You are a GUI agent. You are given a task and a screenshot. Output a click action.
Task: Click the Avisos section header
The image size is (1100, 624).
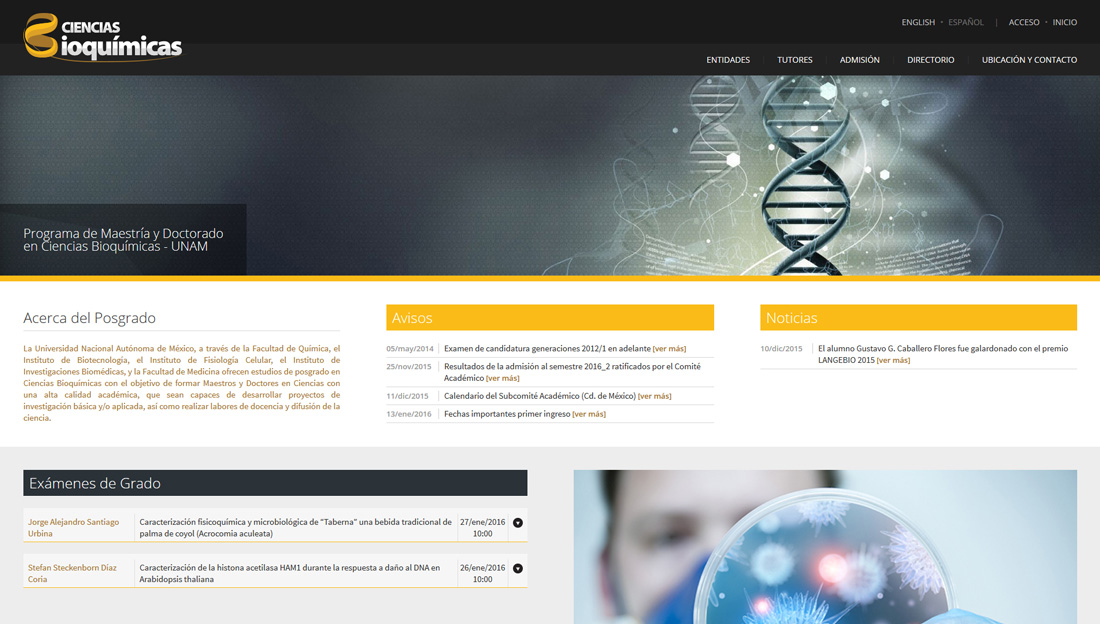(x=550, y=318)
